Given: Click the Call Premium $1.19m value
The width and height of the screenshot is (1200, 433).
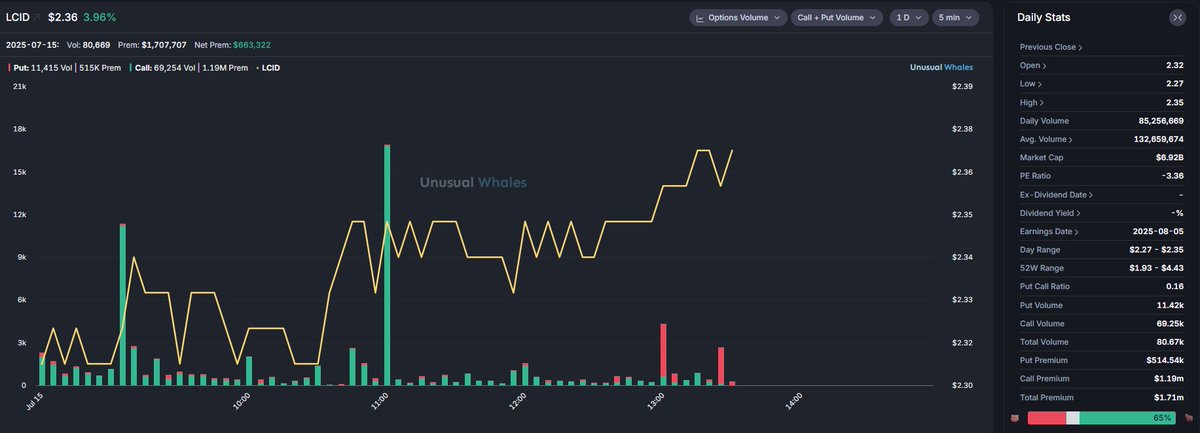Looking at the screenshot, I should click(x=1169, y=379).
